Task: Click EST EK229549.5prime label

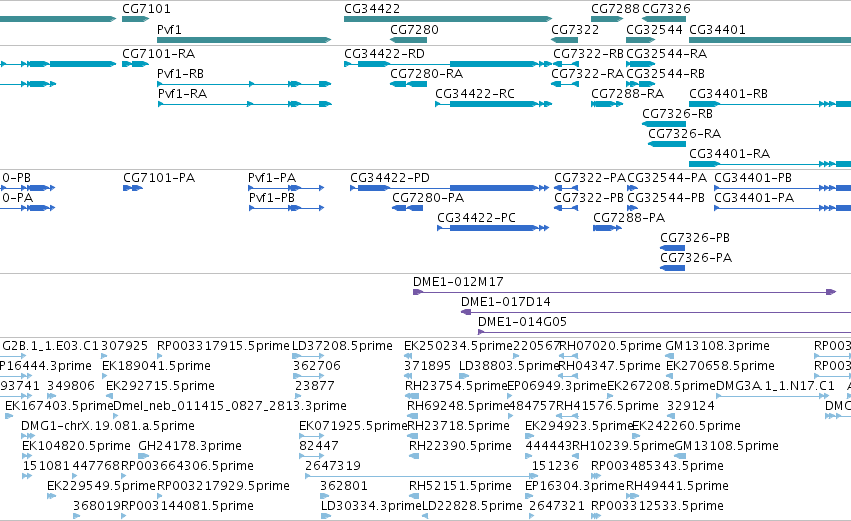Action: coord(101,486)
